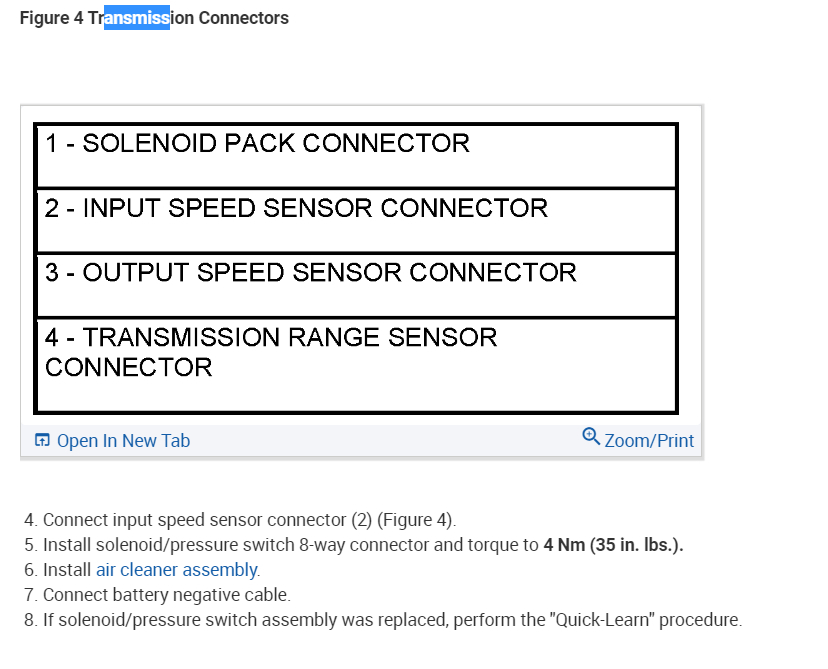Click the Open In New Tab icon
Screen dimensions: 828x669
coord(42,441)
